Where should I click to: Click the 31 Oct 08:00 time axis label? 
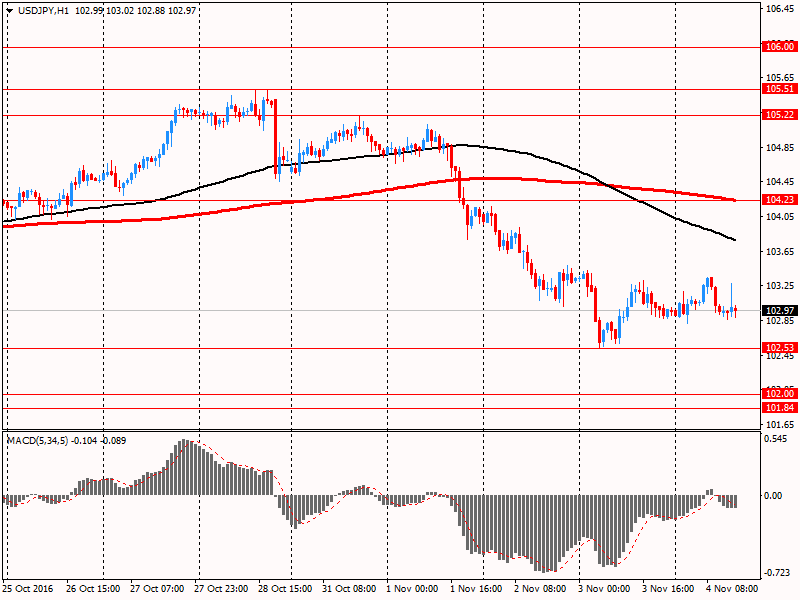[x=349, y=589]
